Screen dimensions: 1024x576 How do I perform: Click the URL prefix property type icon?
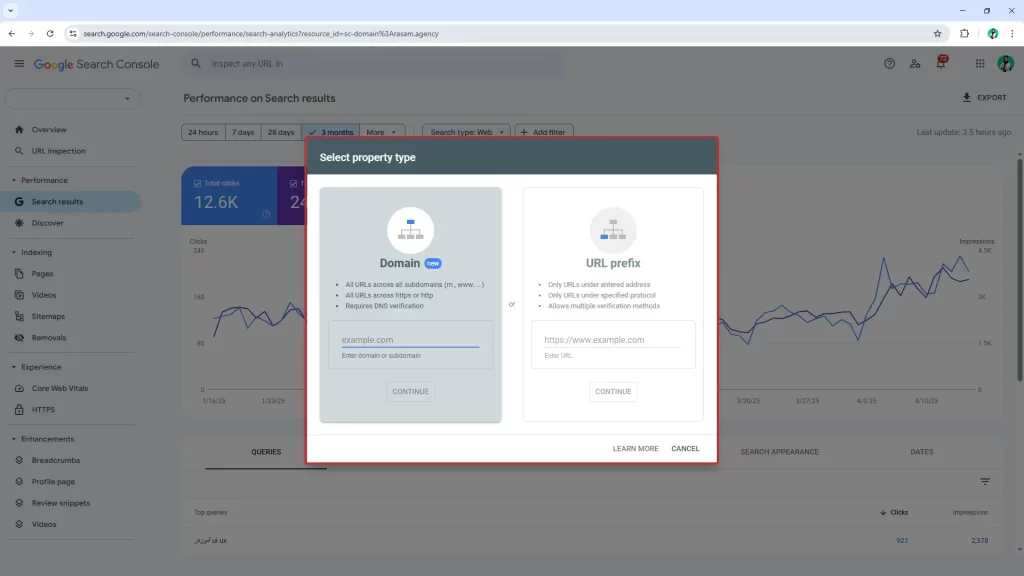[x=613, y=230]
